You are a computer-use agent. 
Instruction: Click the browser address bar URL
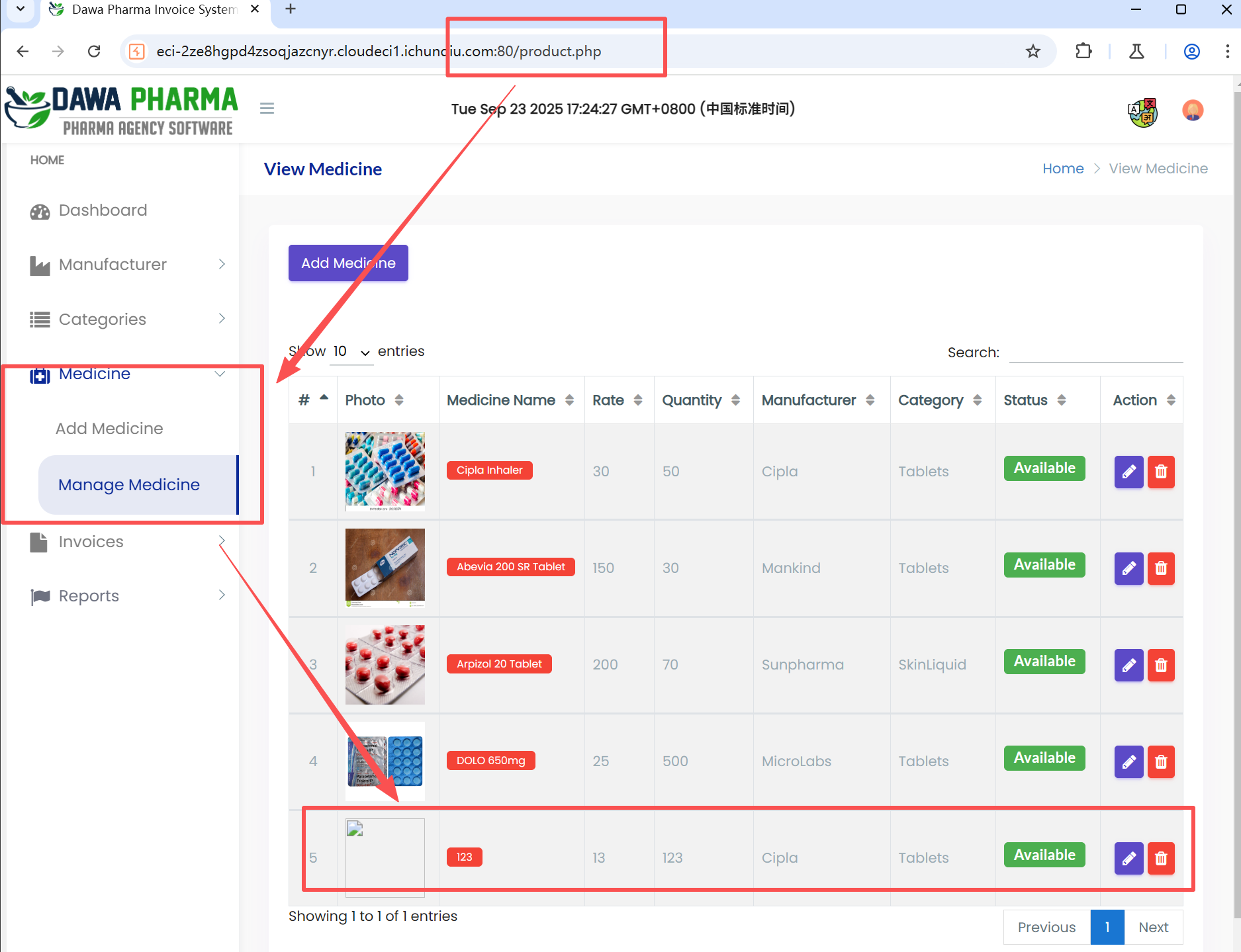(379, 52)
